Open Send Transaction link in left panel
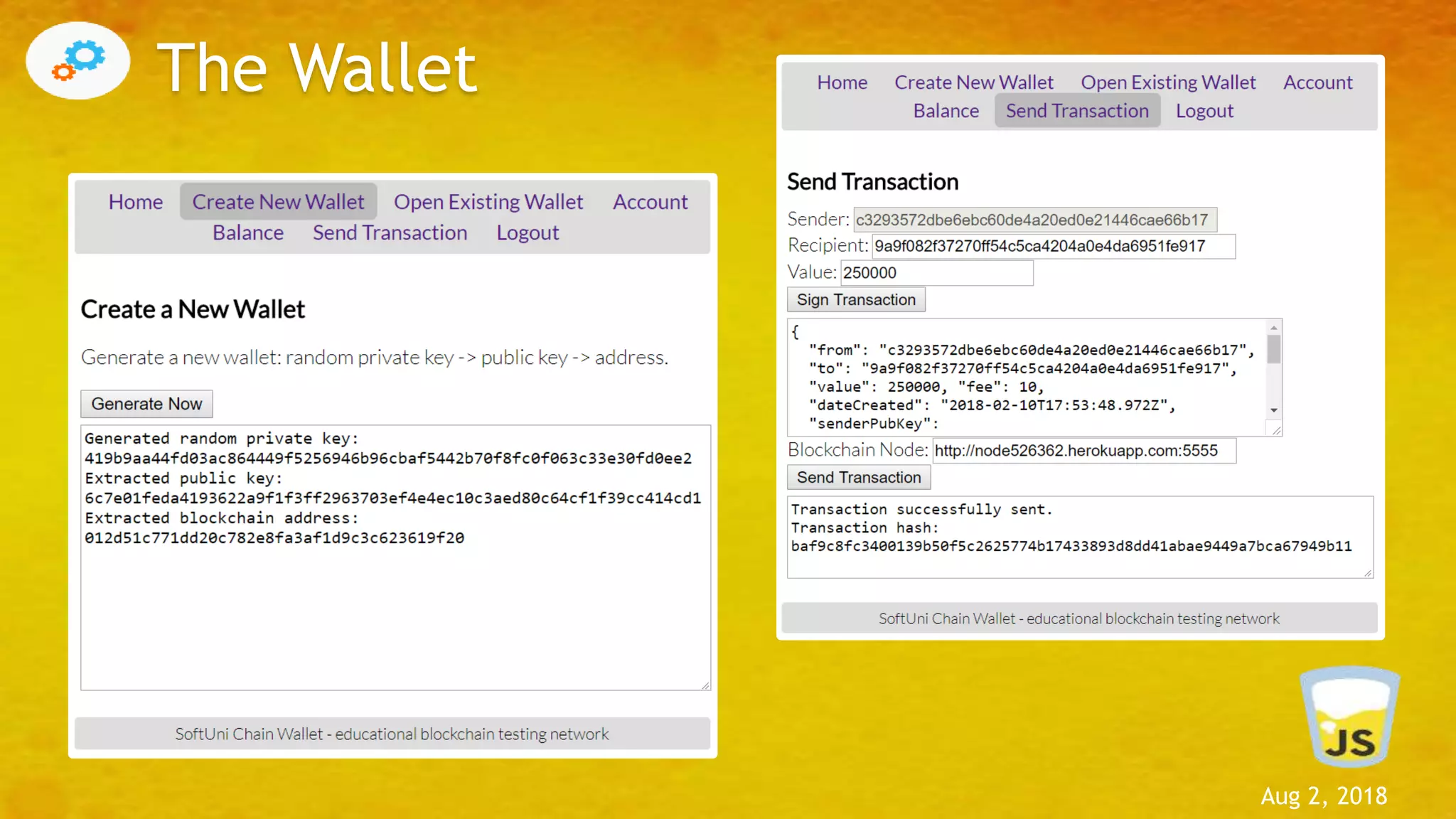The image size is (1456, 819). pyautogui.click(x=390, y=232)
